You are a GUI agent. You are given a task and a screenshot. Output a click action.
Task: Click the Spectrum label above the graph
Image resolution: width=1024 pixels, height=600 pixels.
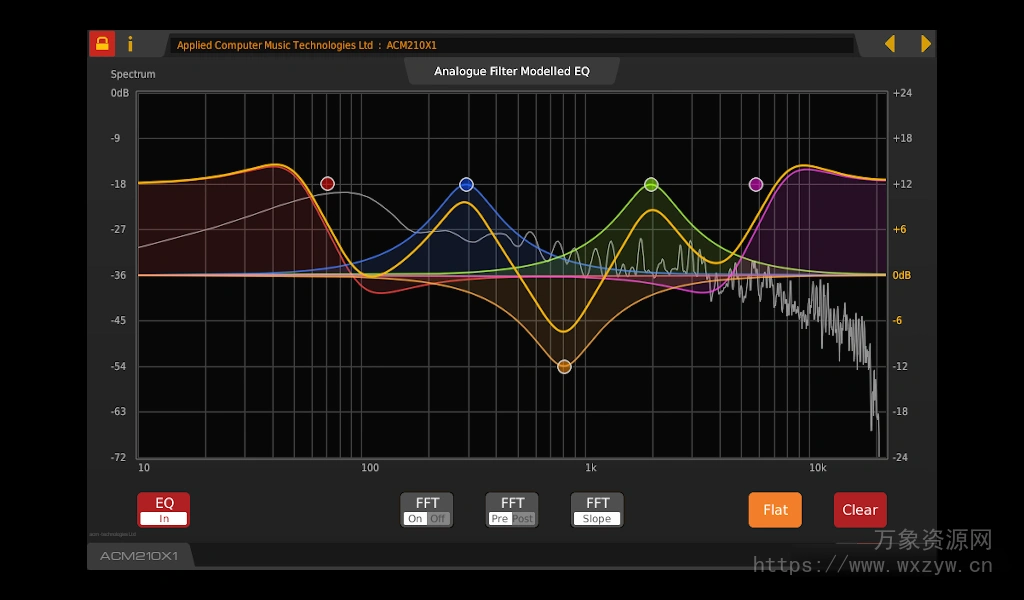[135, 74]
